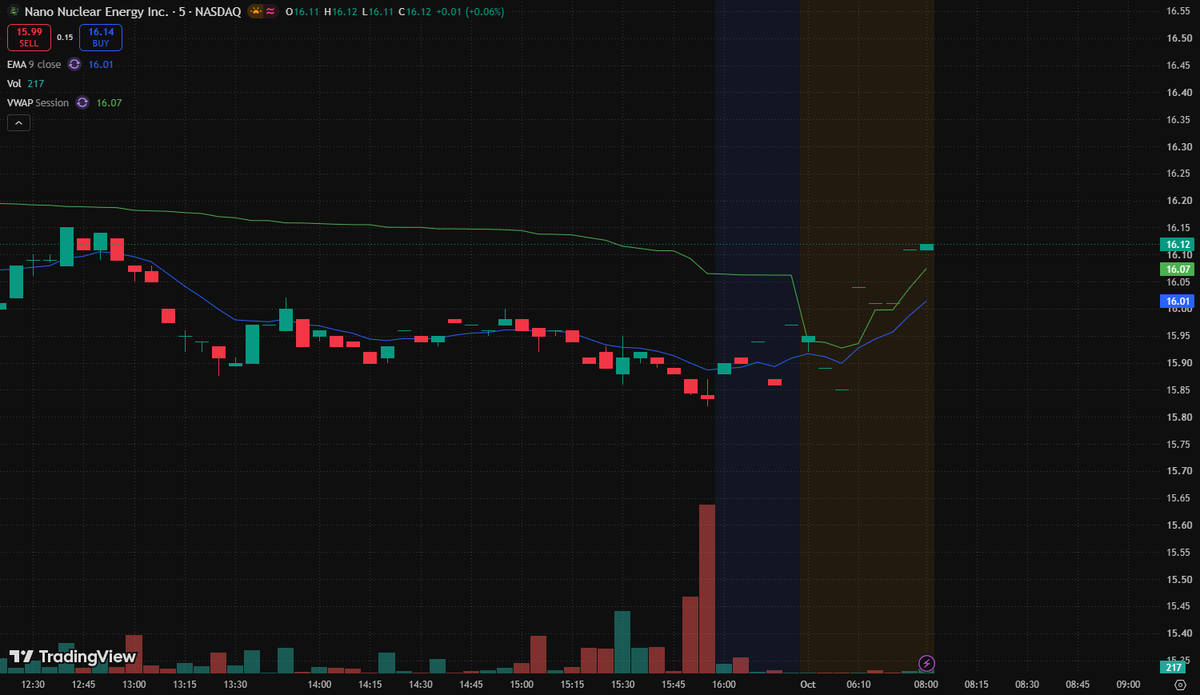Click the Nano Nuclear Energy symbol logo icon
This screenshot has height=695, width=1200.
pyautogui.click(x=14, y=12)
